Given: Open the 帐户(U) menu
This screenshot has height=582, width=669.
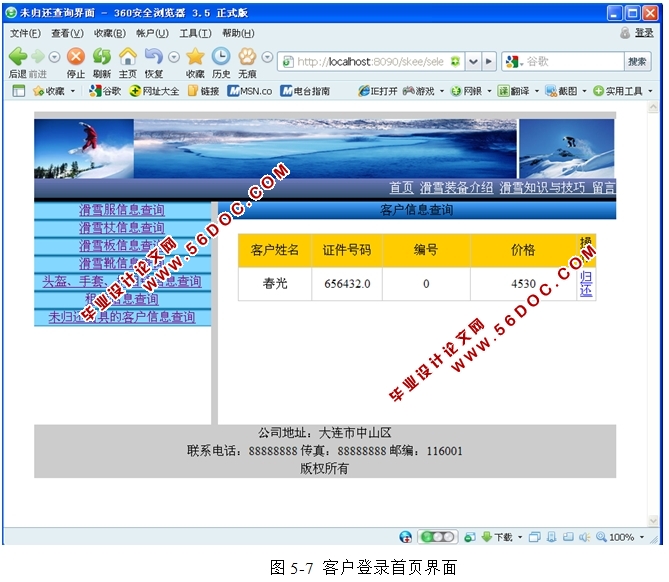Looking at the screenshot, I should coord(152,33).
